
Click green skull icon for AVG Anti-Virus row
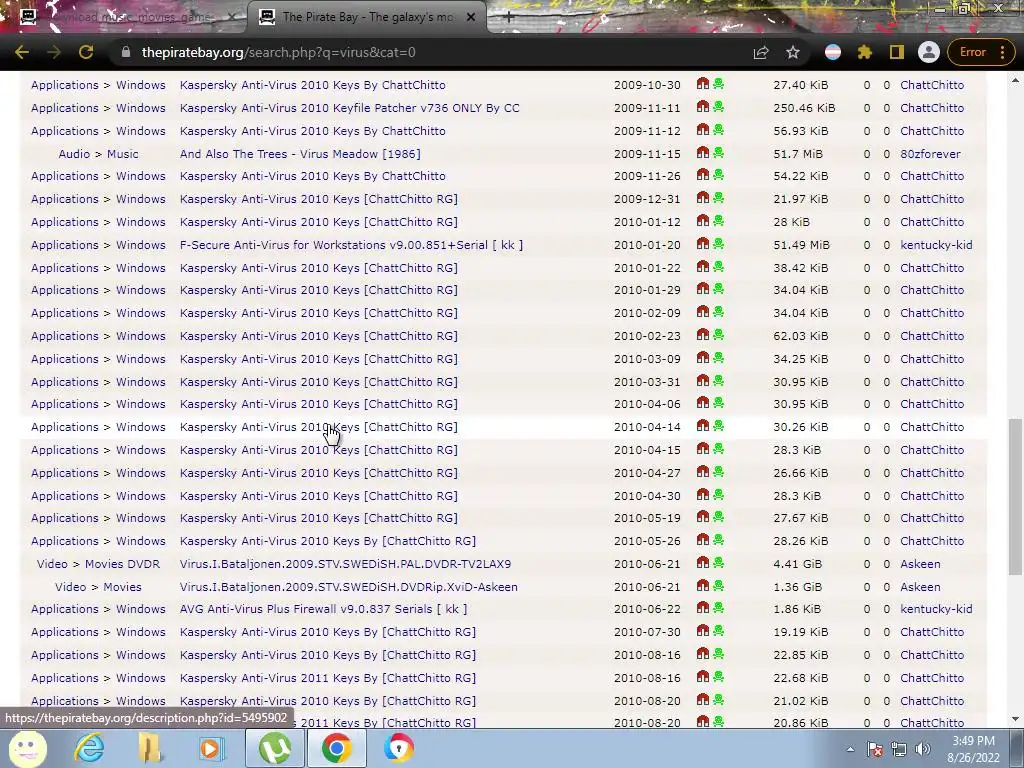tap(718, 608)
